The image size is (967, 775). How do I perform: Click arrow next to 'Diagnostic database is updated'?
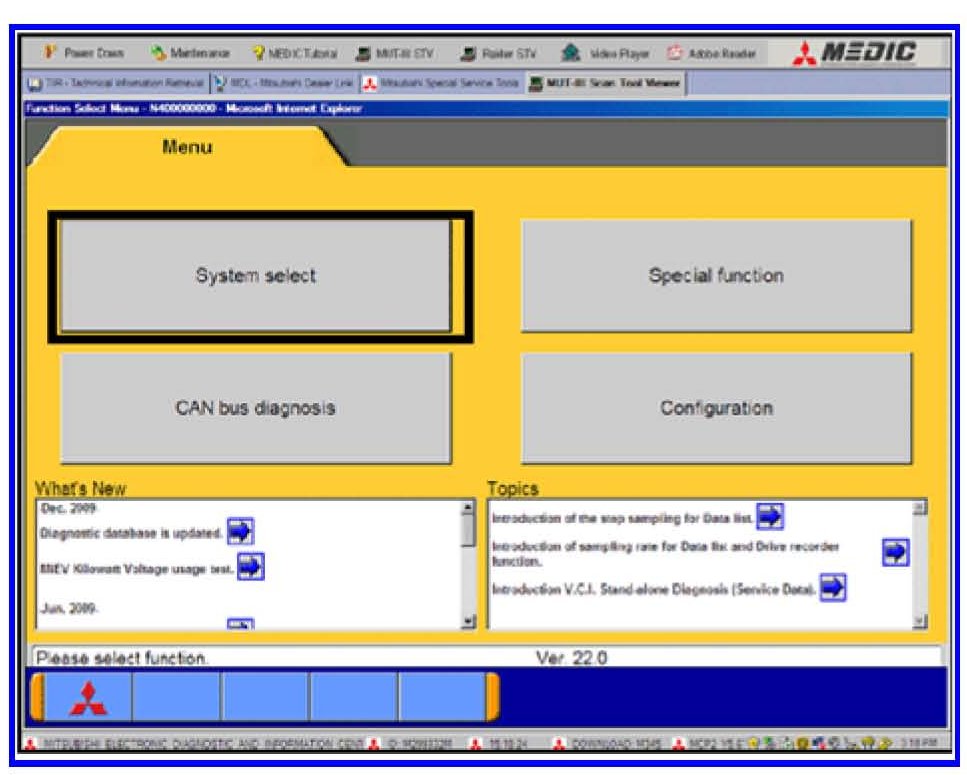click(x=239, y=531)
